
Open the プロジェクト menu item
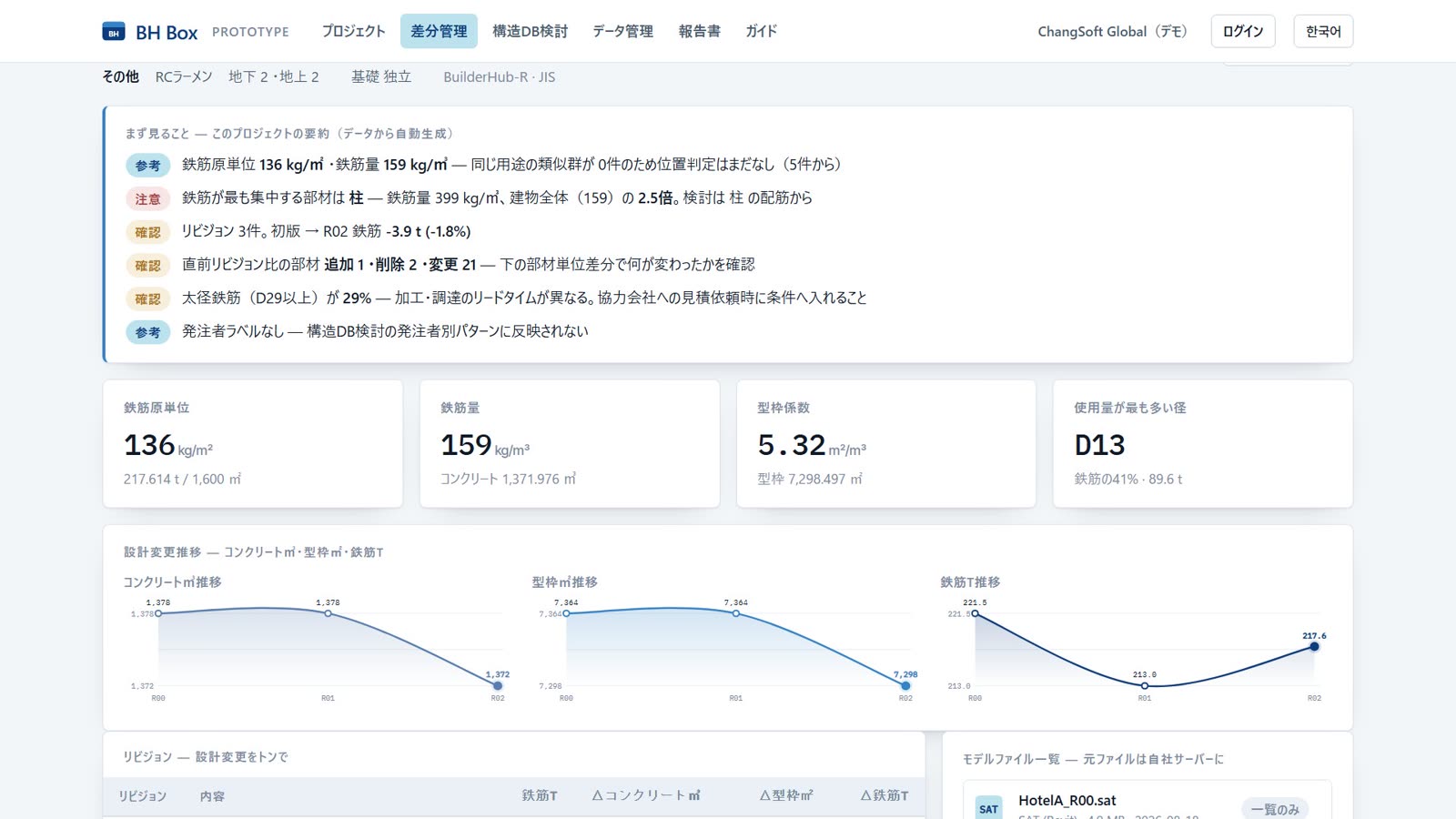click(353, 31)
